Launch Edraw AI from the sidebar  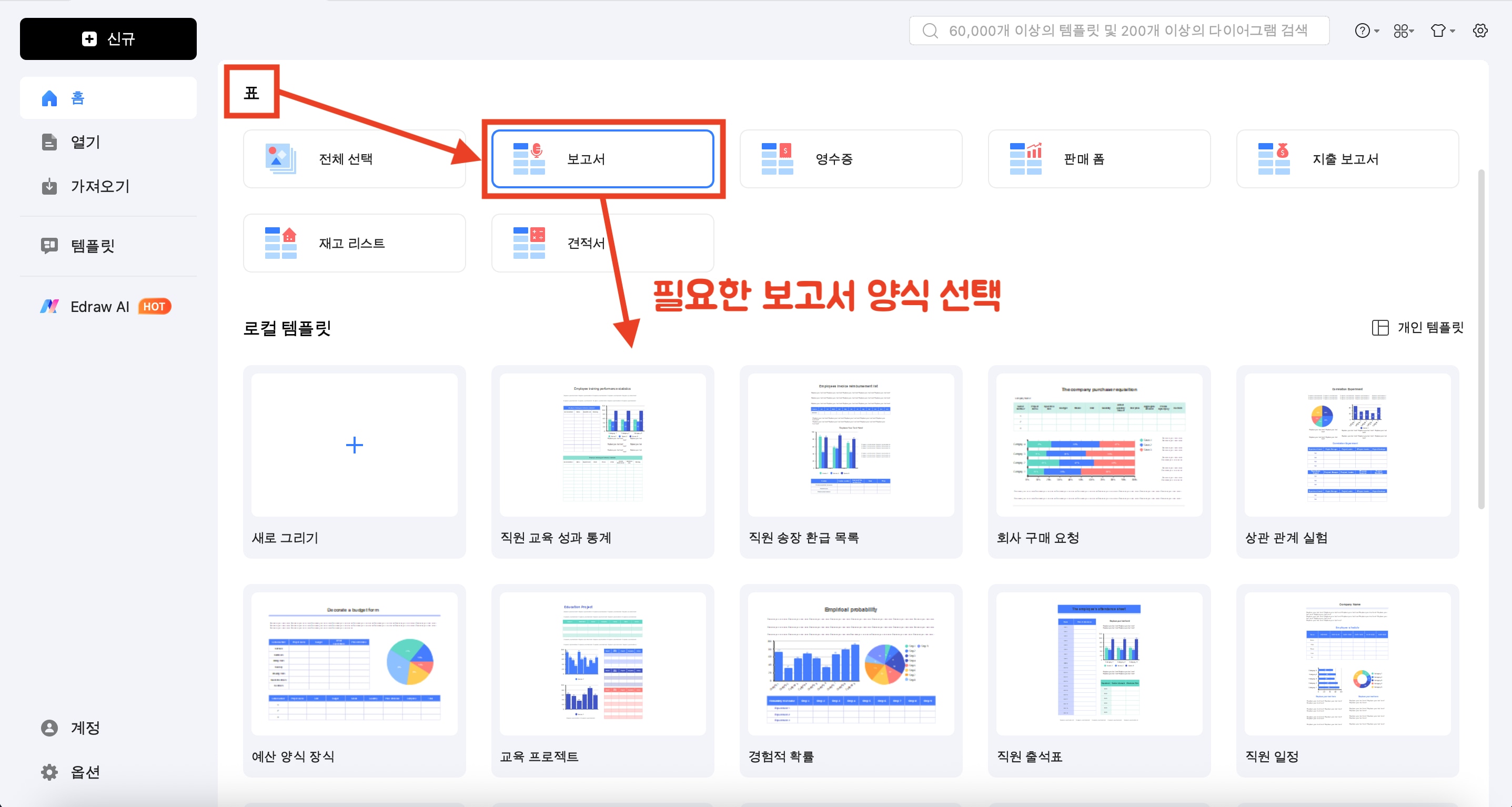pos(51,306)
